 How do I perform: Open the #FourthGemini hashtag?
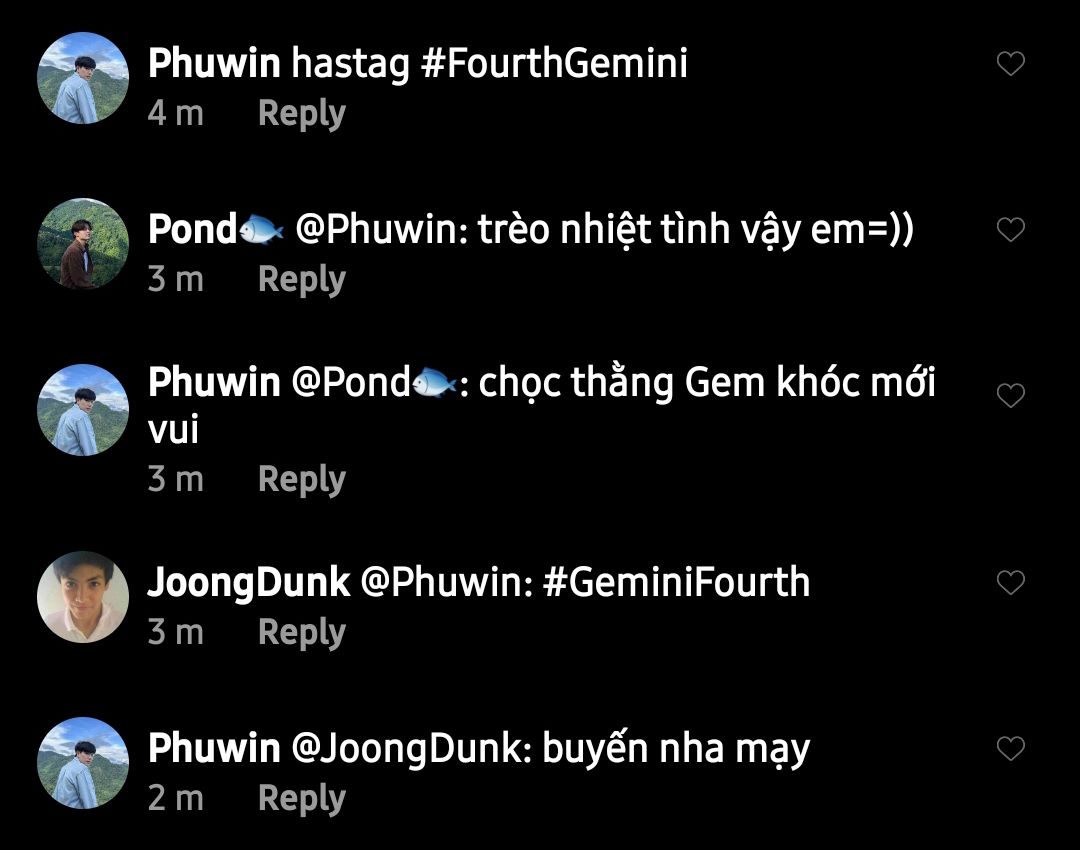[x=554, y=65]
